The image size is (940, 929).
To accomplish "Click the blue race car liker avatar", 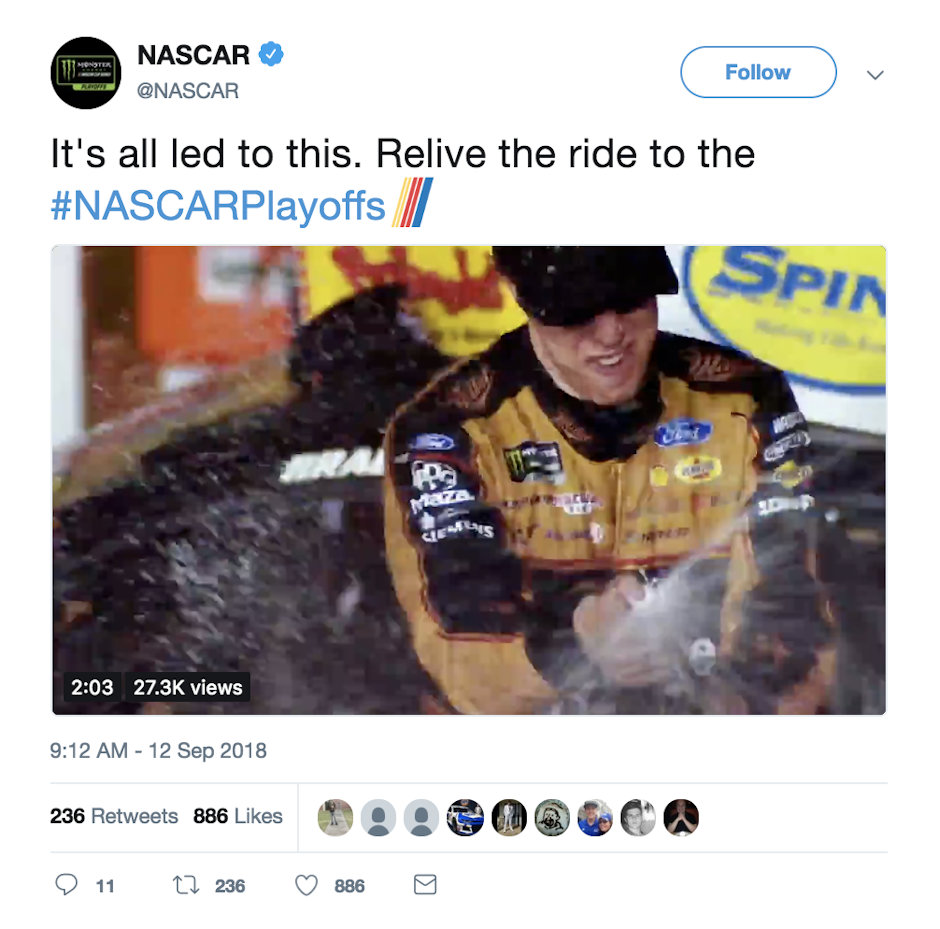I will point(465,817).
